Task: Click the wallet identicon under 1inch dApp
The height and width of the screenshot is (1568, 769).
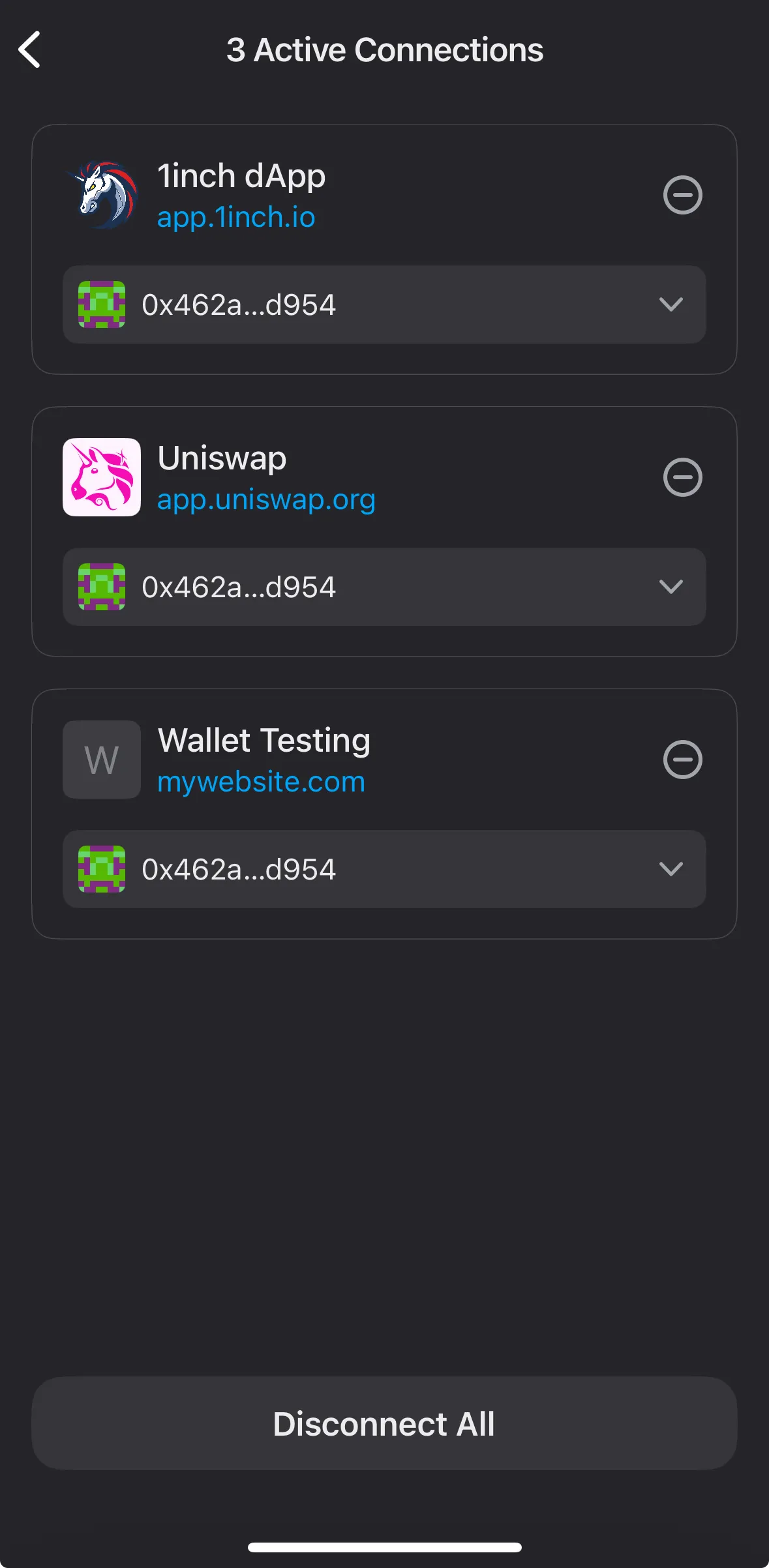Action: point(102,304)
